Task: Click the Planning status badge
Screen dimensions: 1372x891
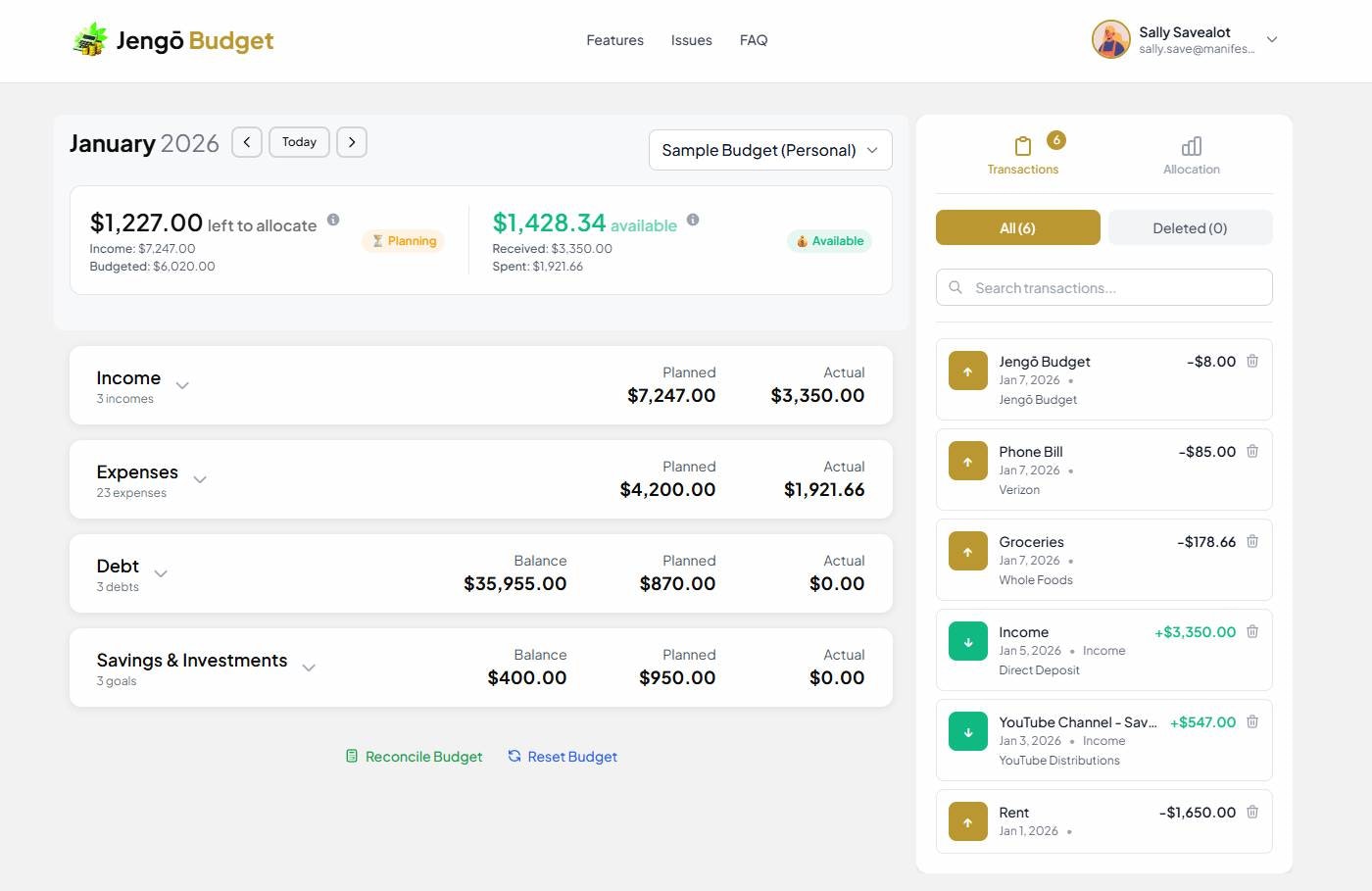Action: click(x=403, y=240)
